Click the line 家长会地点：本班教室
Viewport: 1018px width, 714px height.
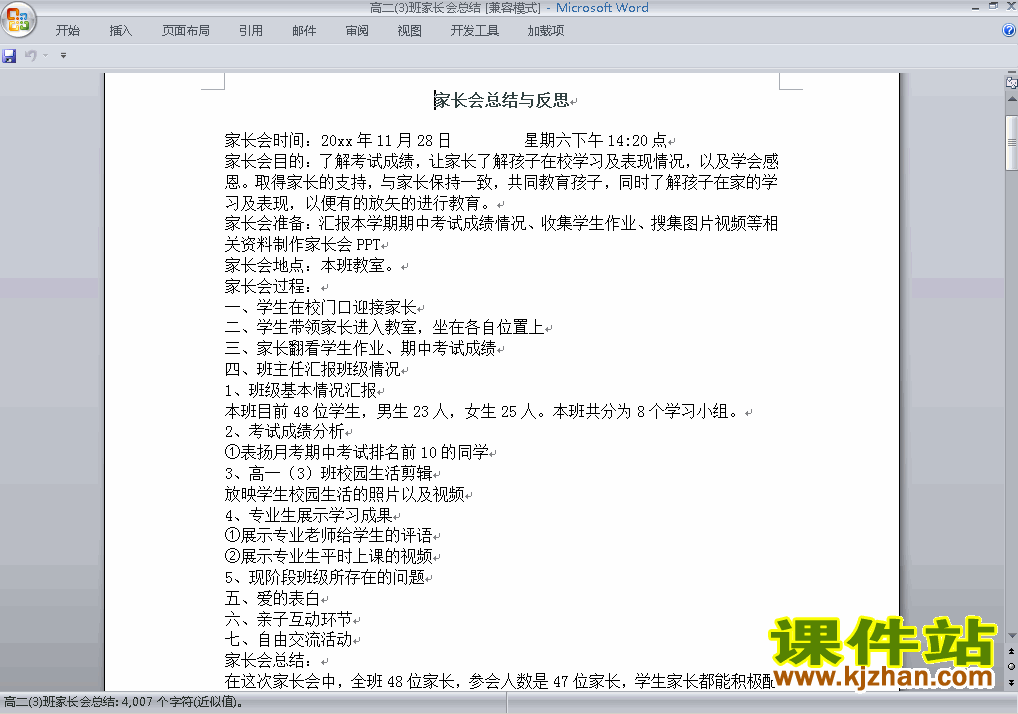[x=310, y=265]
